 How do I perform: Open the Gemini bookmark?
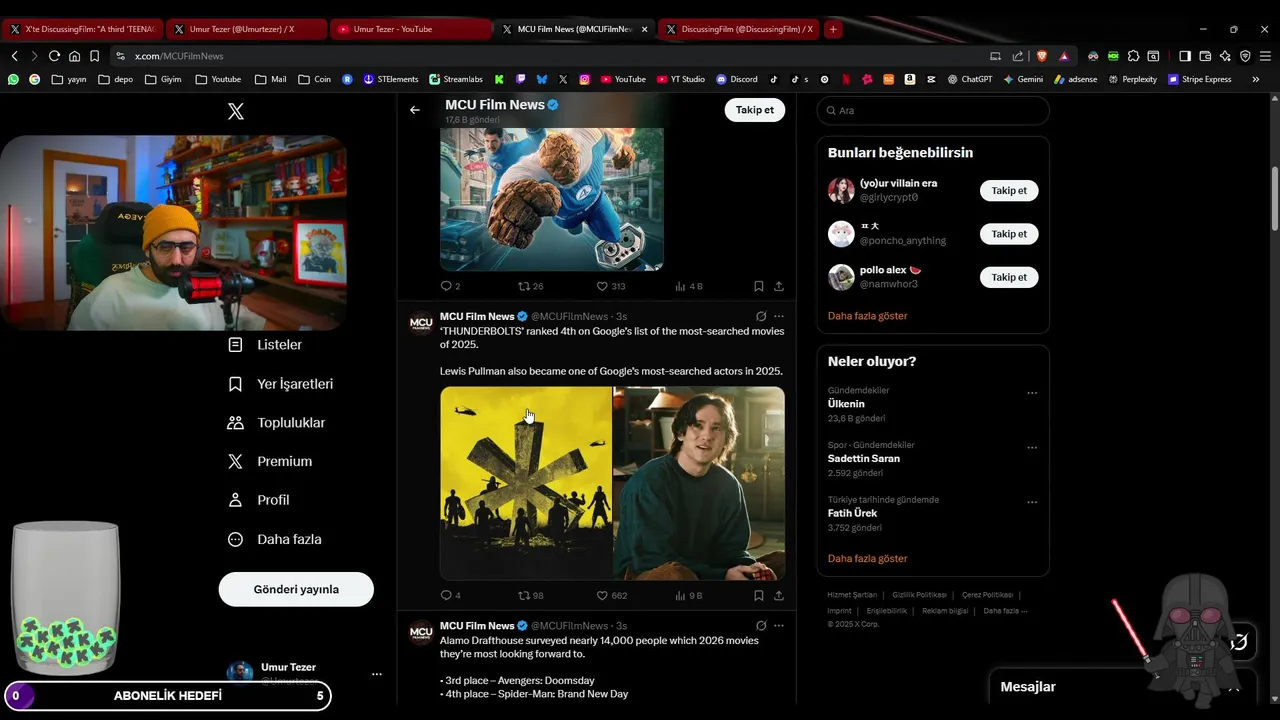[1022, 79]
